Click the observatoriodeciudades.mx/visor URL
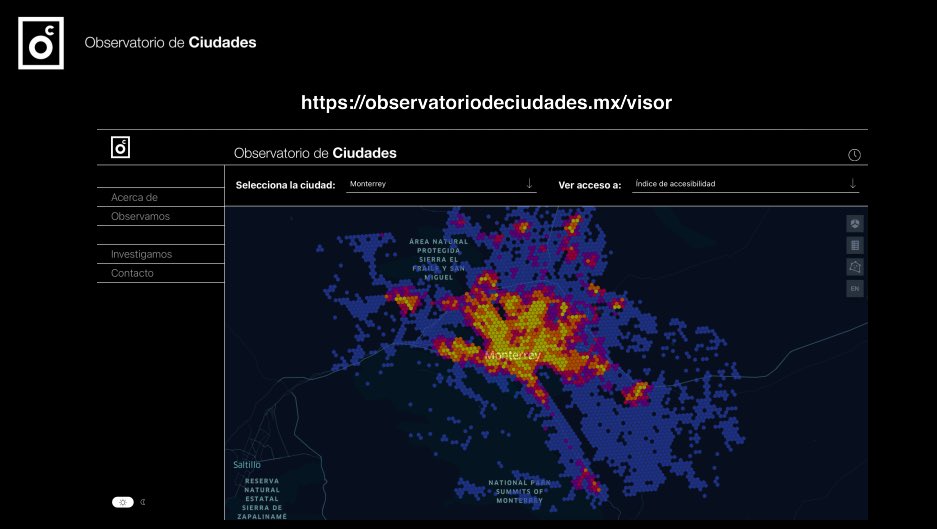The width and height of the screenshot is (937, 529). click(x=486, y=103)
